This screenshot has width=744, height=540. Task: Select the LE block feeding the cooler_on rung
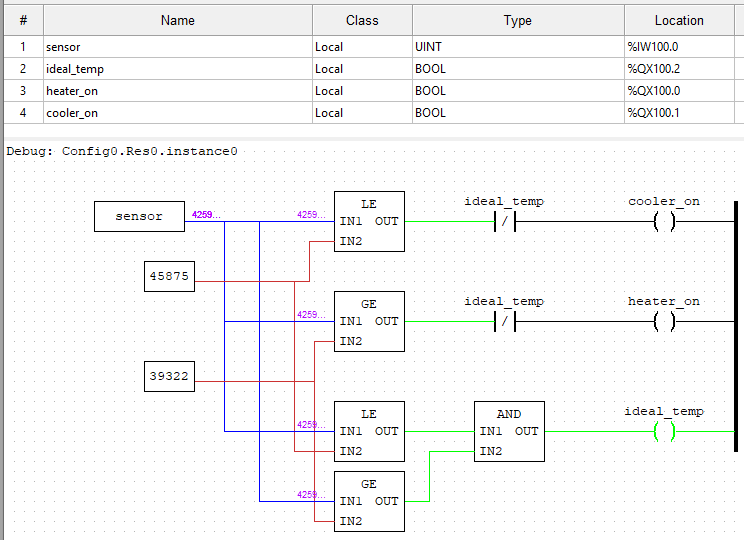(x=369, y=222)
